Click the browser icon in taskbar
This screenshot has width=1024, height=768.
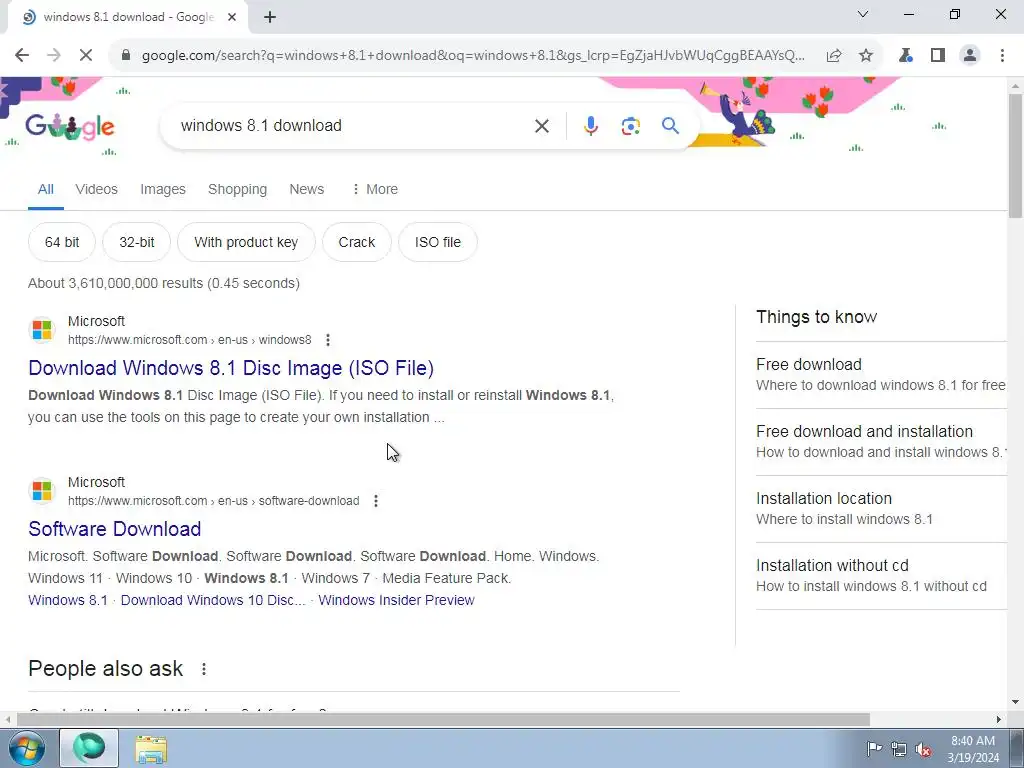point(89,748)
